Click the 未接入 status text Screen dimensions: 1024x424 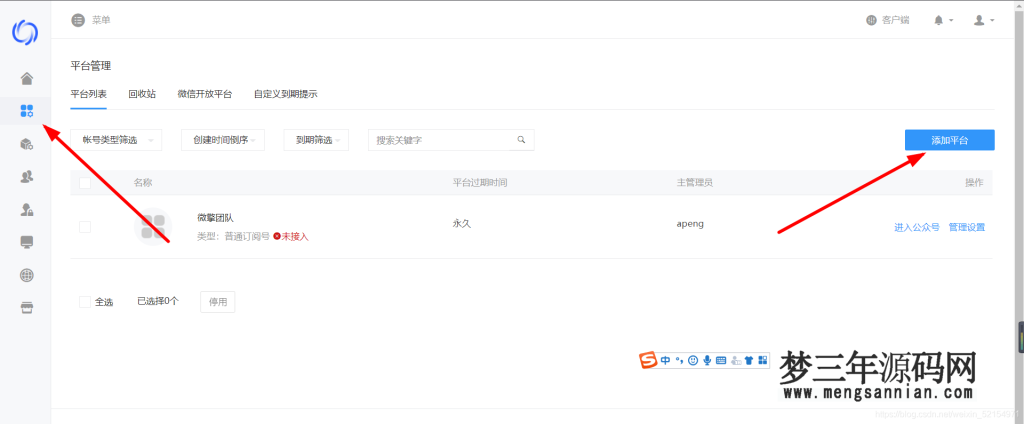[295, 236]
